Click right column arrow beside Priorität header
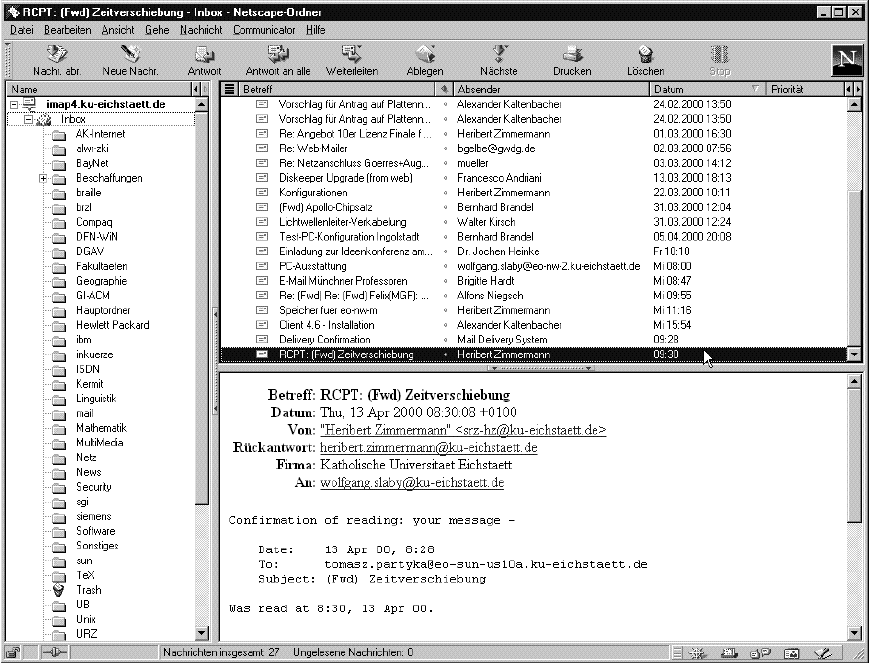This screenshot has width=870, height=664. click(858, 89)
